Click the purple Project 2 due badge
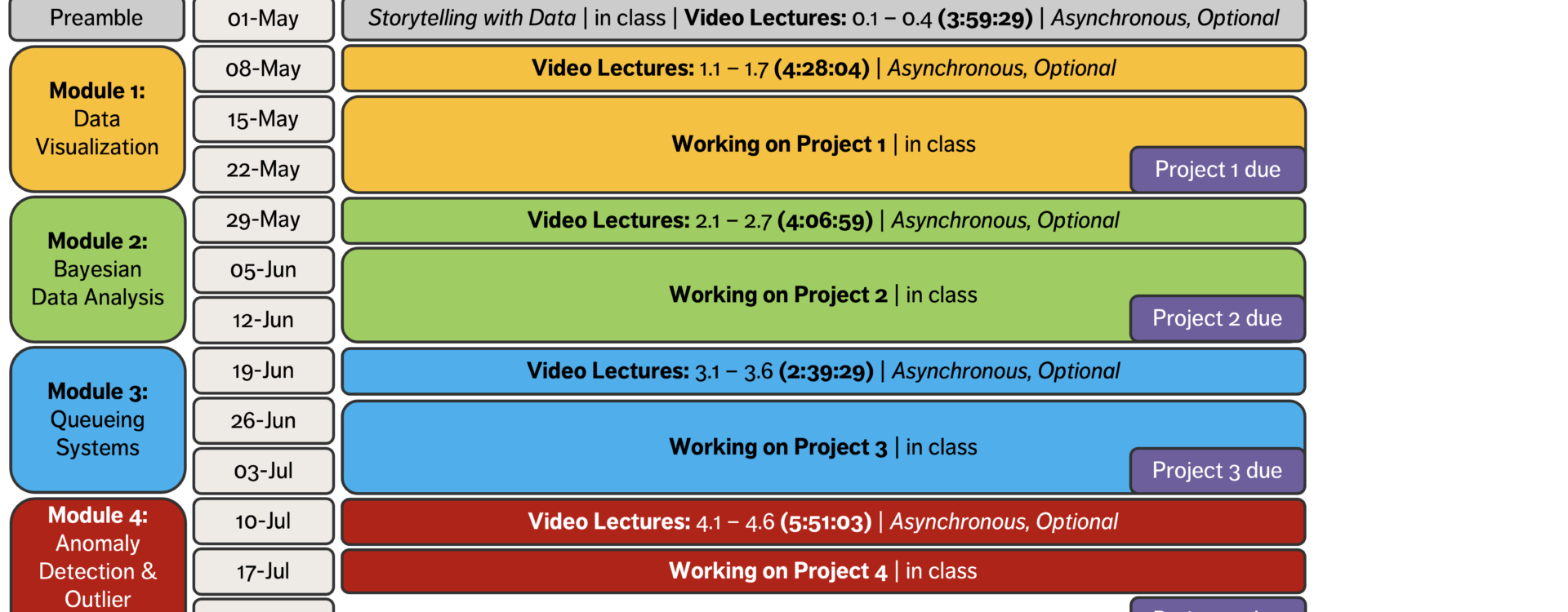This screenshot has height=612, width=1568. 1217,318
